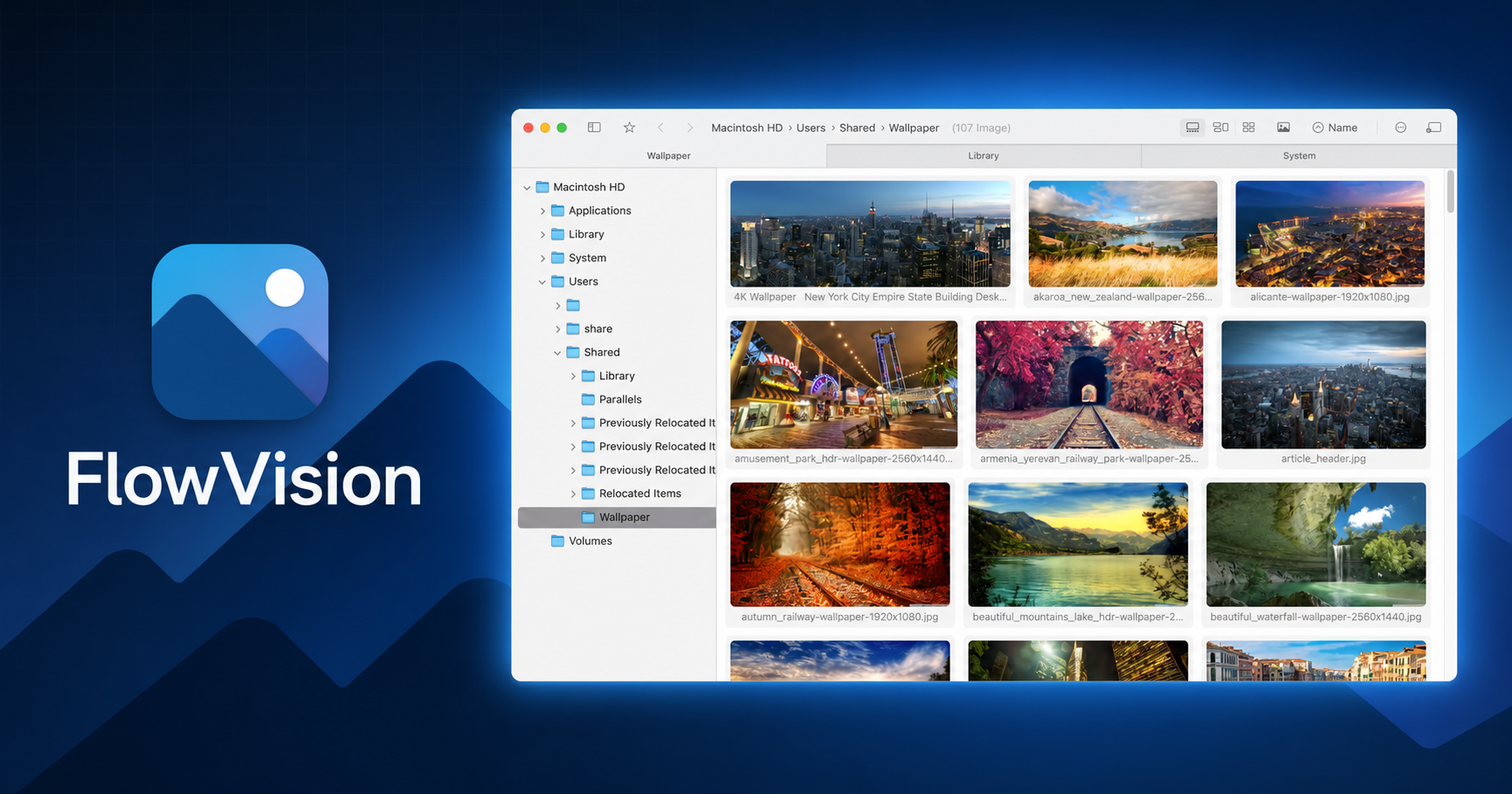Open the alicante-wallpaper thumbnail

1329,234
